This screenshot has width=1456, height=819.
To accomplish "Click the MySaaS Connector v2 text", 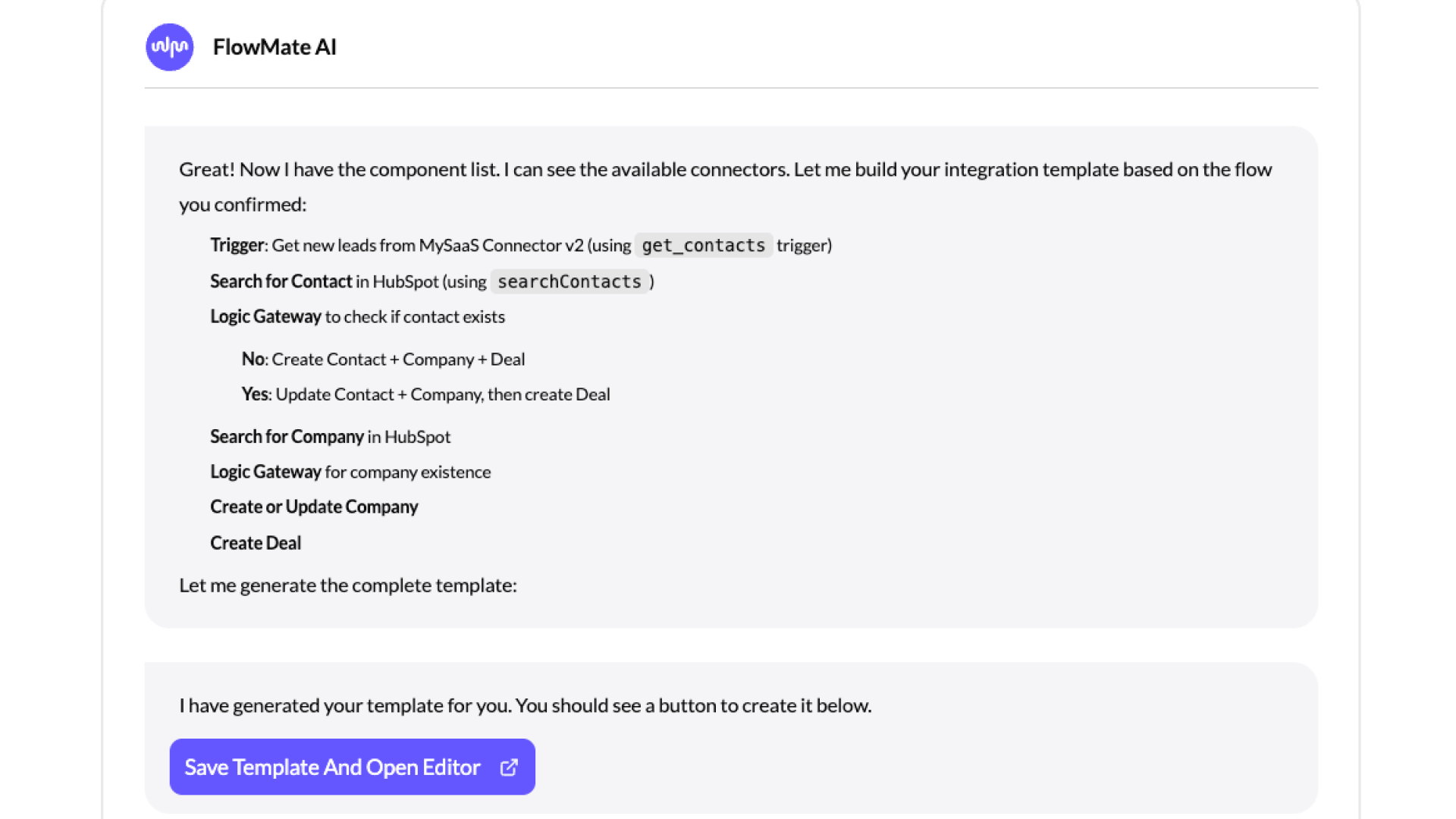I will 501,246.
